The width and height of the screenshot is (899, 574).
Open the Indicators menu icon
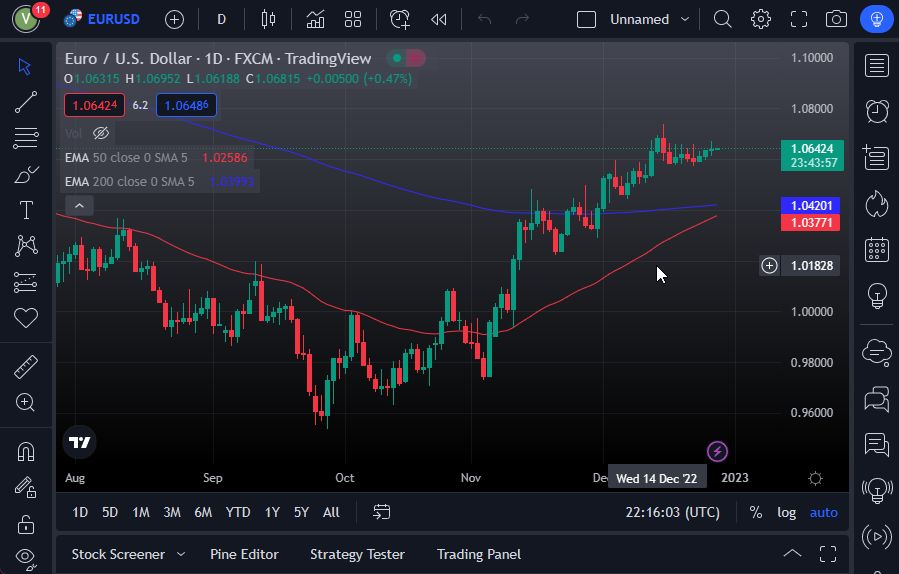pyautogui.click(x=316, y=19)
